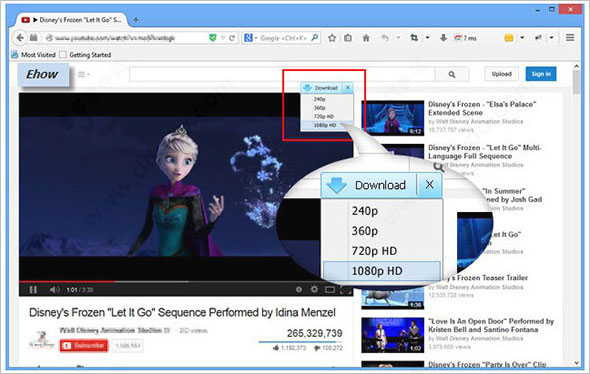Screen dimensions: 590x374
Task: Open the player settings gear
Action: (x=314, y=289)
